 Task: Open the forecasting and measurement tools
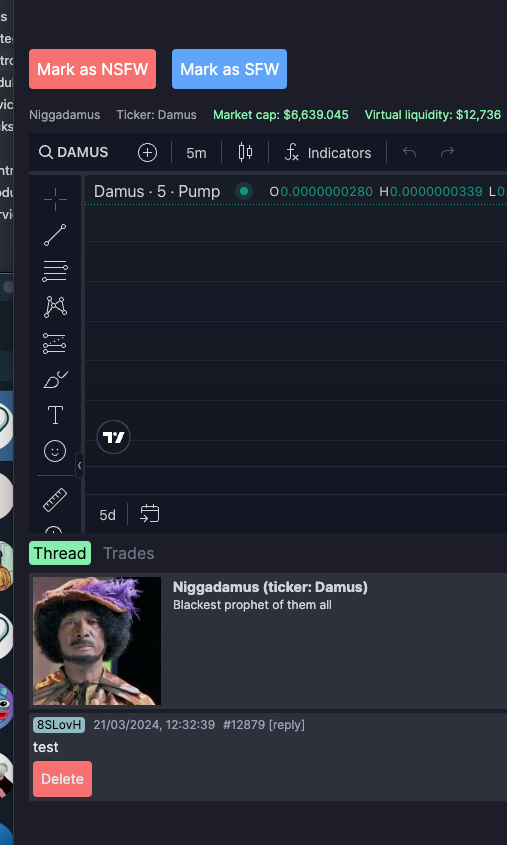[x=55, y=343]
